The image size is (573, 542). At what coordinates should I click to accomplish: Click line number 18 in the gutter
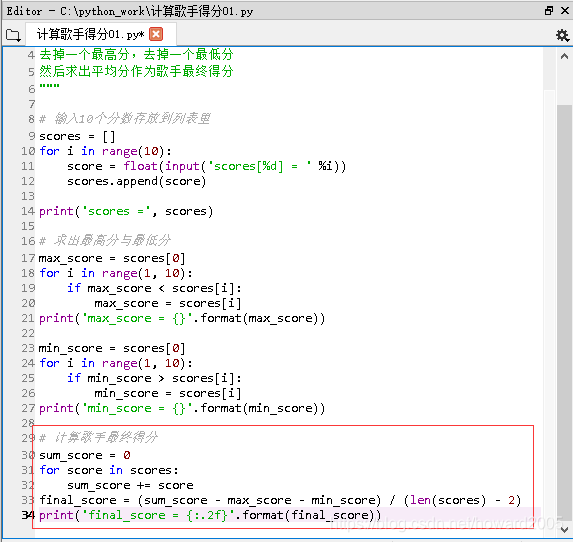pyautogui.click(x=28, y=273)
